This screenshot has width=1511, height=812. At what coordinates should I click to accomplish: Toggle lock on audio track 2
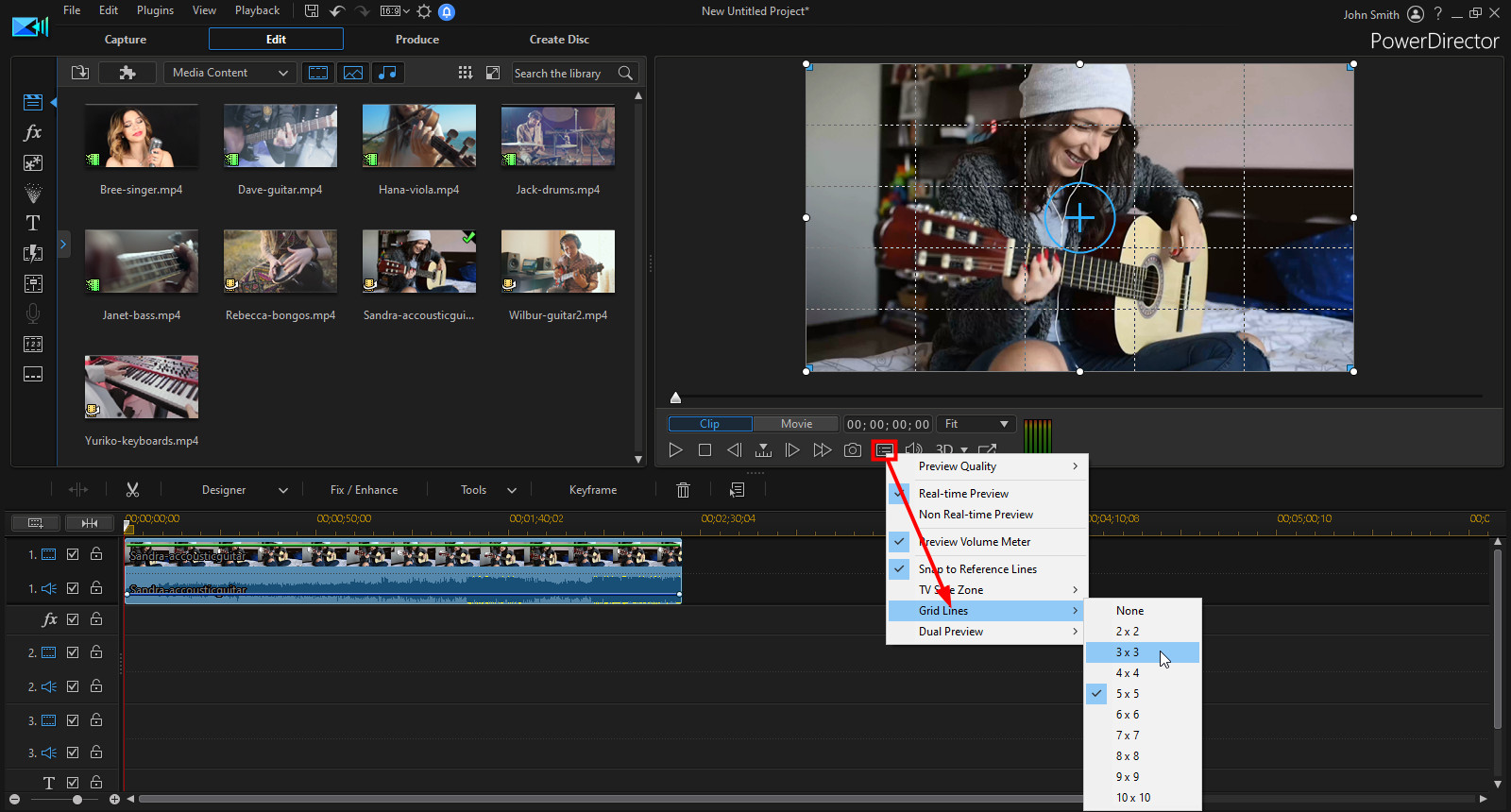(x=96, y=686)
